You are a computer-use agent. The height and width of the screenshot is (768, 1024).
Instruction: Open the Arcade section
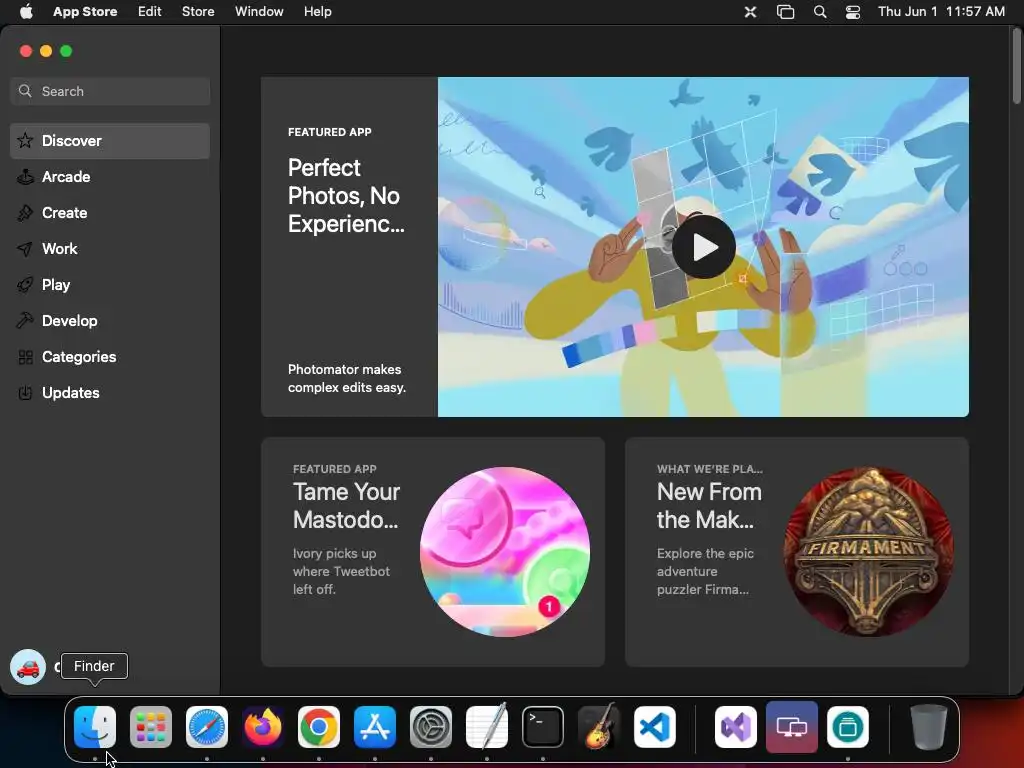click(110, 177)
